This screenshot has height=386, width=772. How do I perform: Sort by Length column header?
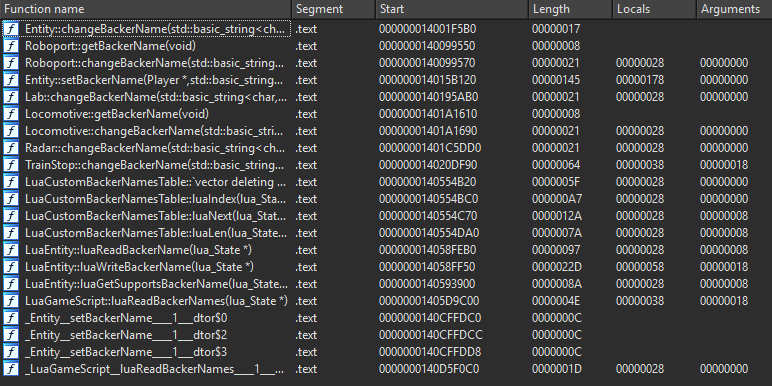click(570, 9)
